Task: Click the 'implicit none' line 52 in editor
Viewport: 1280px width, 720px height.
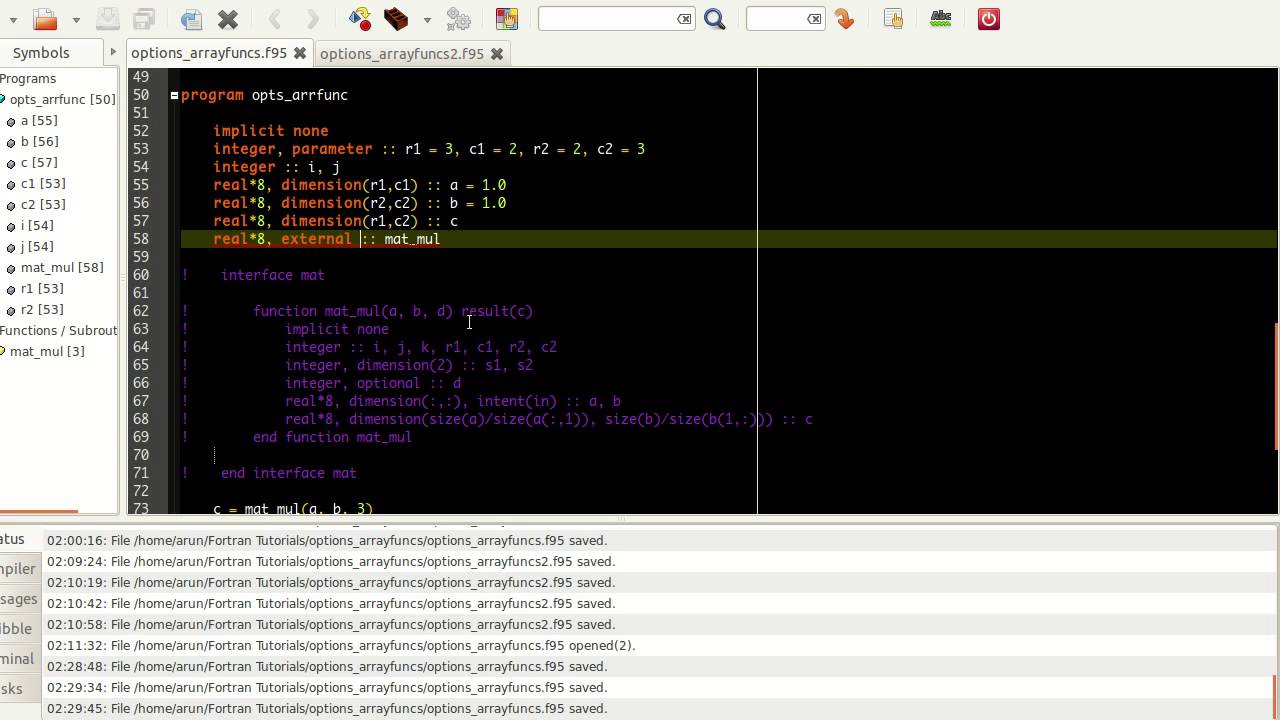Action: click(270, 131)
